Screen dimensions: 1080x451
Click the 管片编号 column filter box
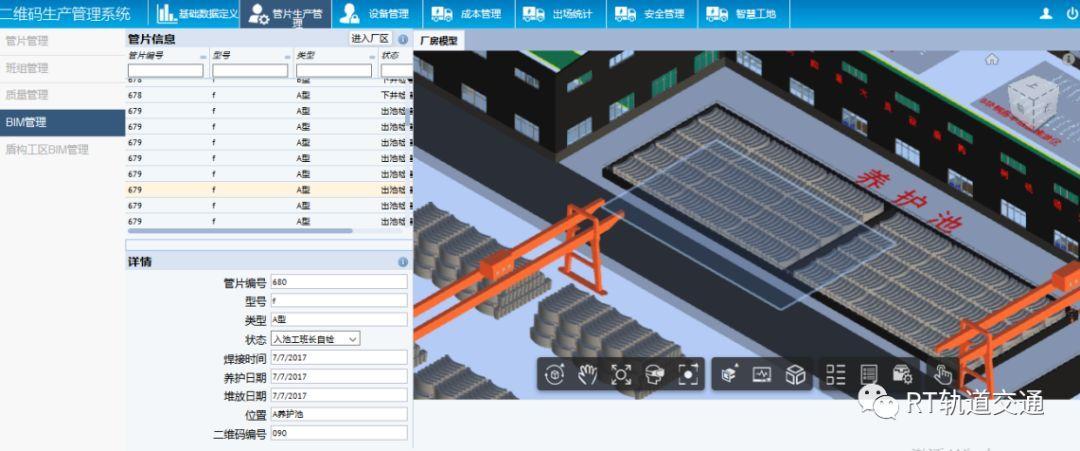(x=166, y=70)
